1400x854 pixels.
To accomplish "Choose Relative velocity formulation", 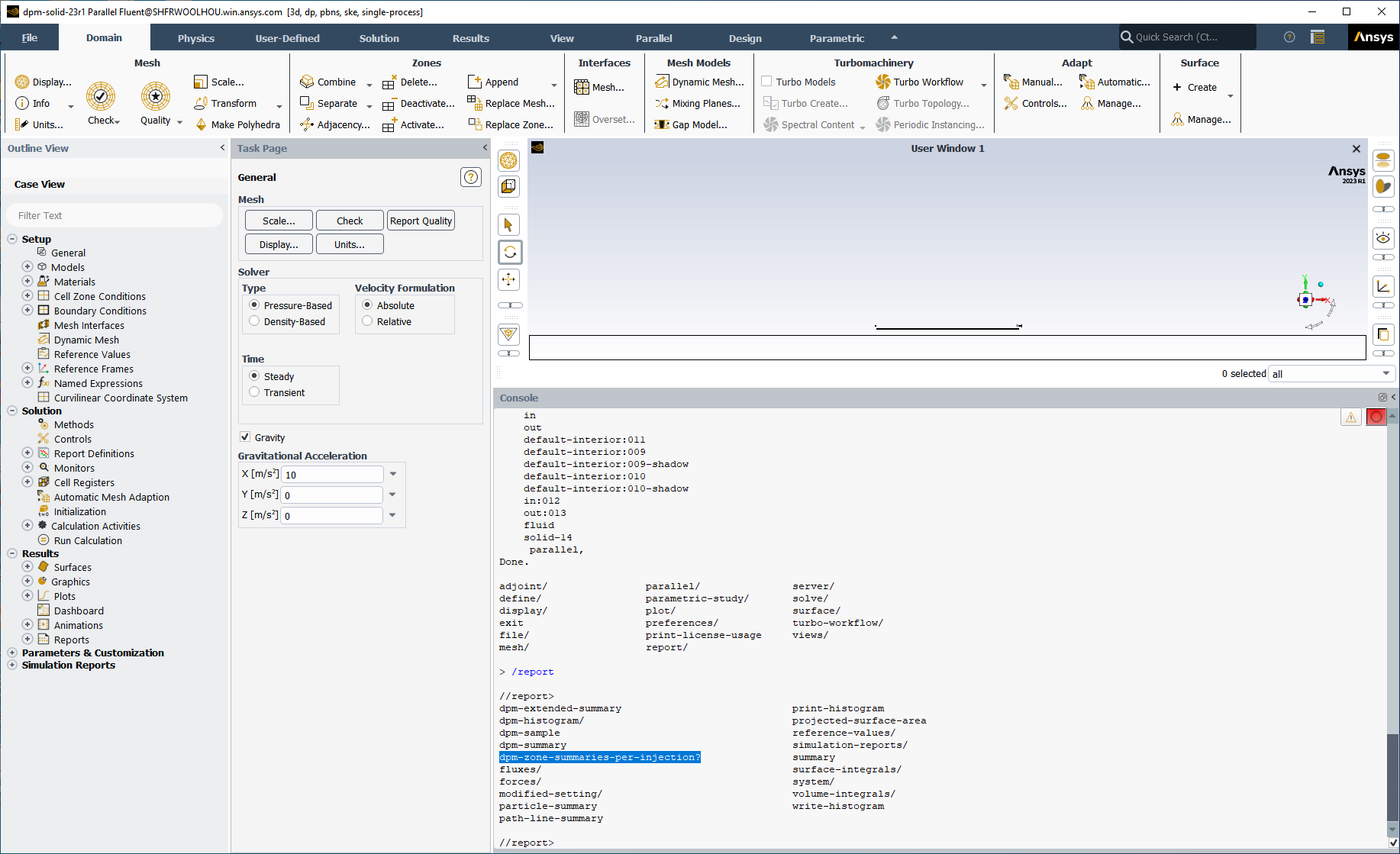I will pyautogui.click(x=367, y=321).
